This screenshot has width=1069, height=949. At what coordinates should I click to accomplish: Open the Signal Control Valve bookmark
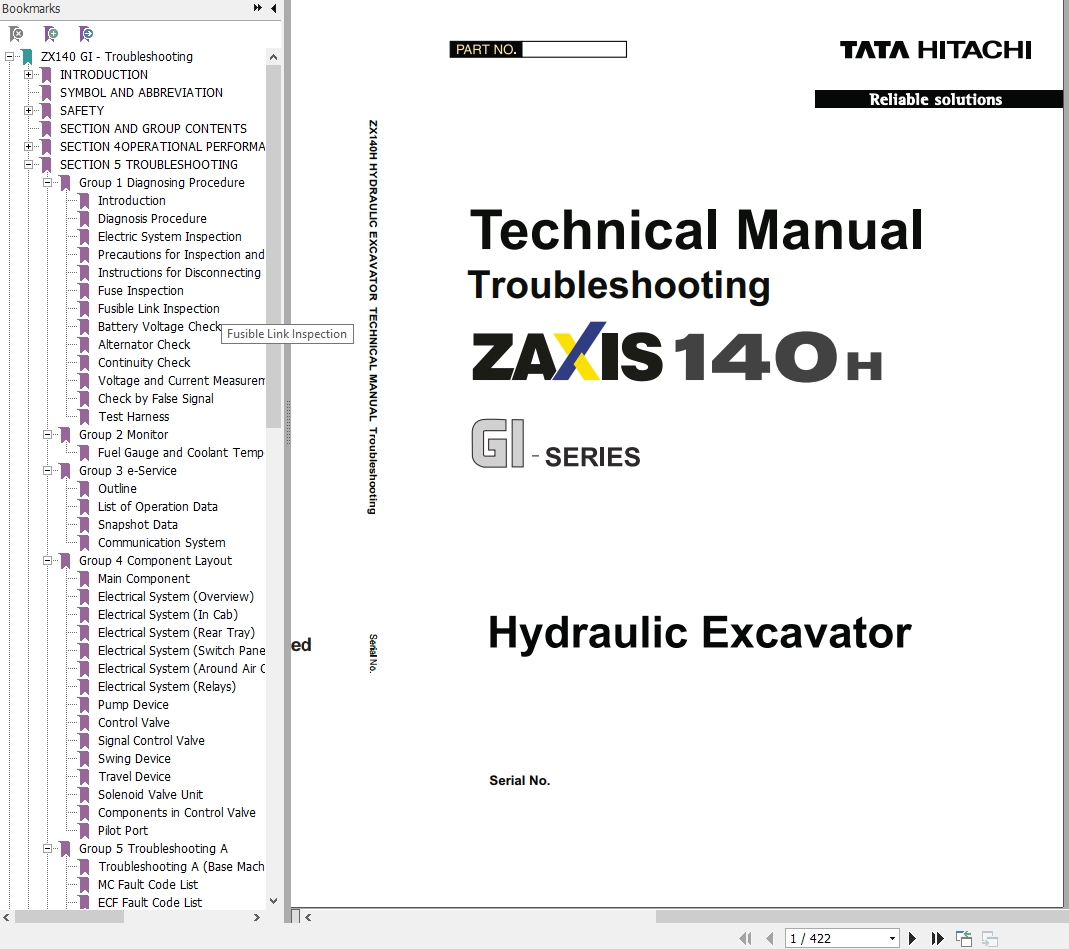(x=151, y=740)
